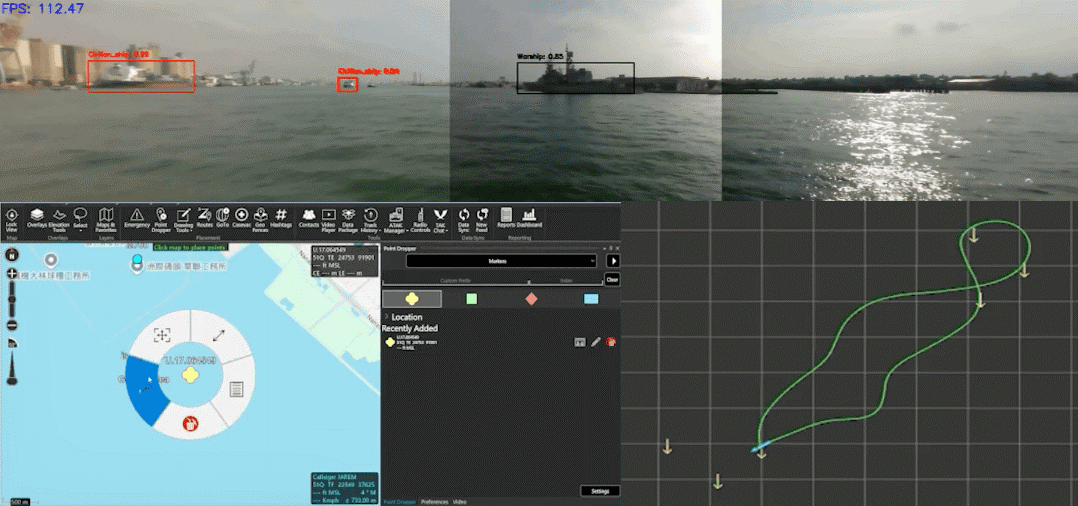Open the Video Player tool
Viewport: 1078px width, 506px height.
click(328, 218)
